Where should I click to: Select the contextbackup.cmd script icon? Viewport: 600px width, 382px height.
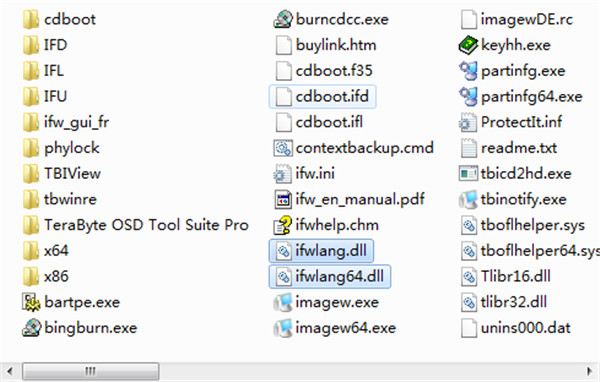pyautogui.click(x=283, y=148)
